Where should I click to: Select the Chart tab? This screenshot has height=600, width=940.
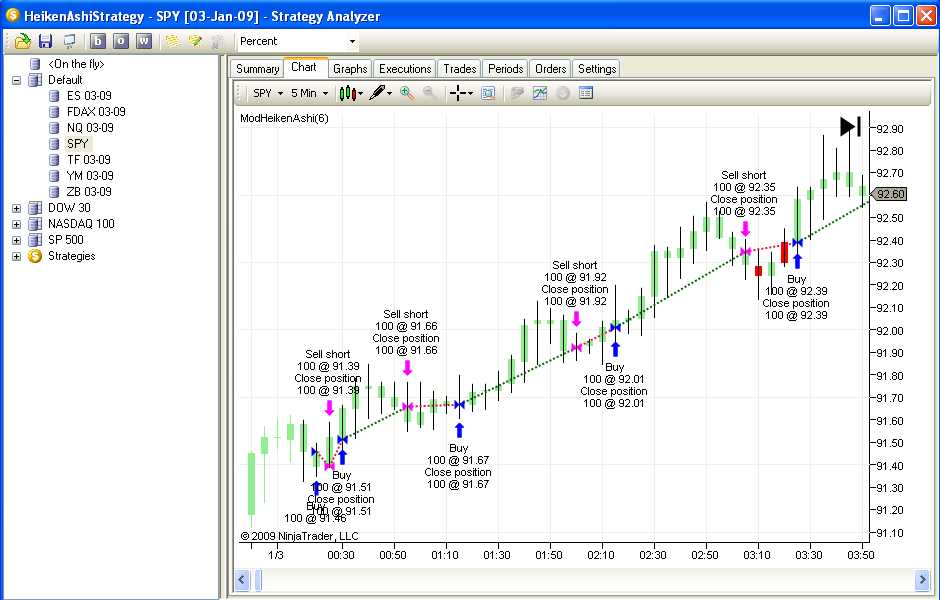click(x=304, y=67)
